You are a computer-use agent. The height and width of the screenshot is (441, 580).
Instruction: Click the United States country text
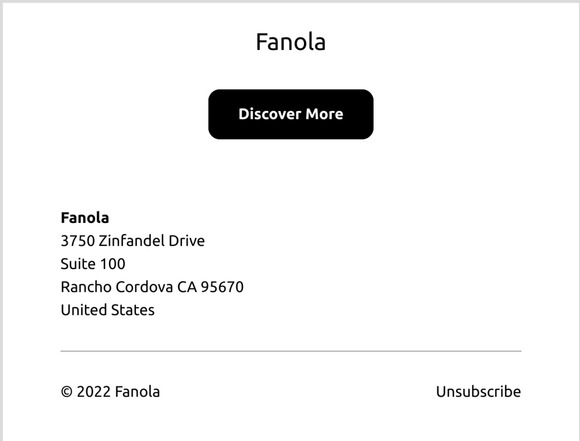tap(108, 310)
